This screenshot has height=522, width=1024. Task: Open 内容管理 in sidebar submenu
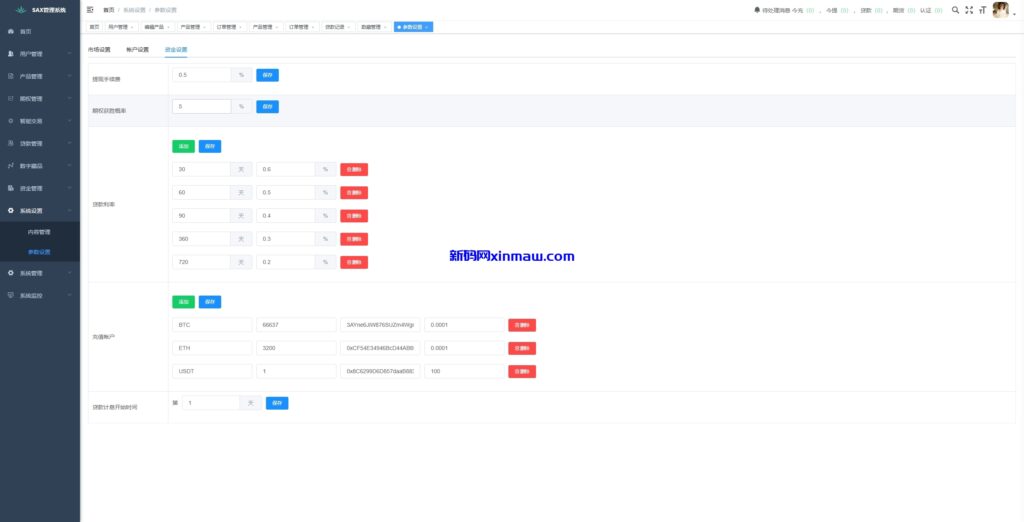coord(39,232)
